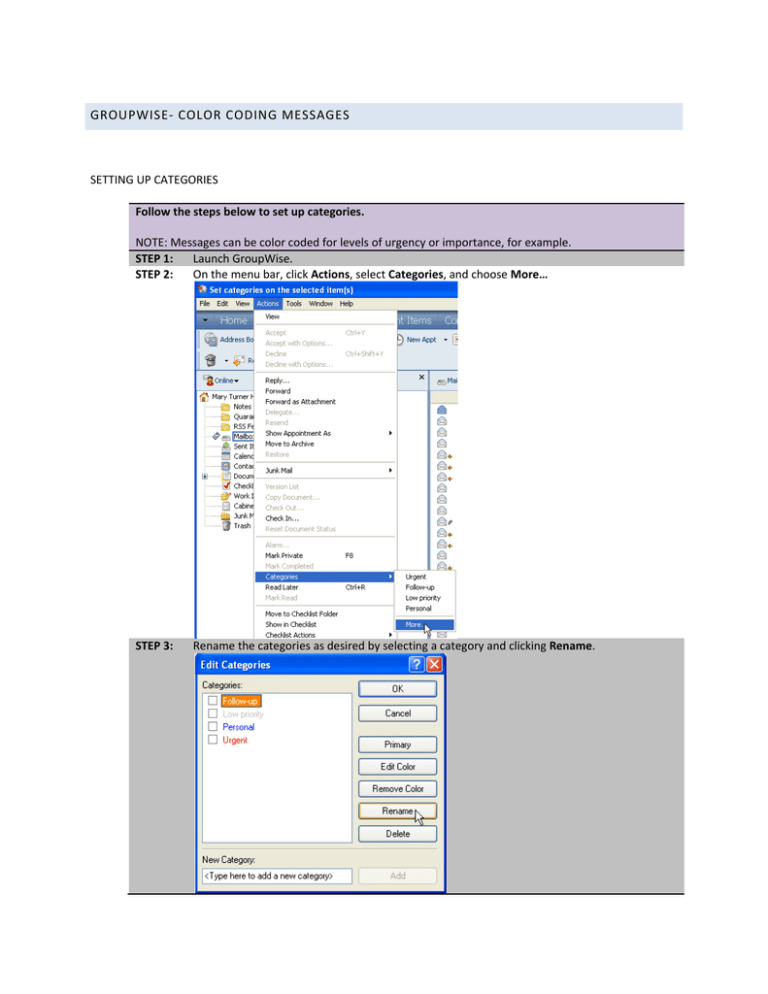Open the Online mode dropdown

pyautogui.click(x=237, y=381)
